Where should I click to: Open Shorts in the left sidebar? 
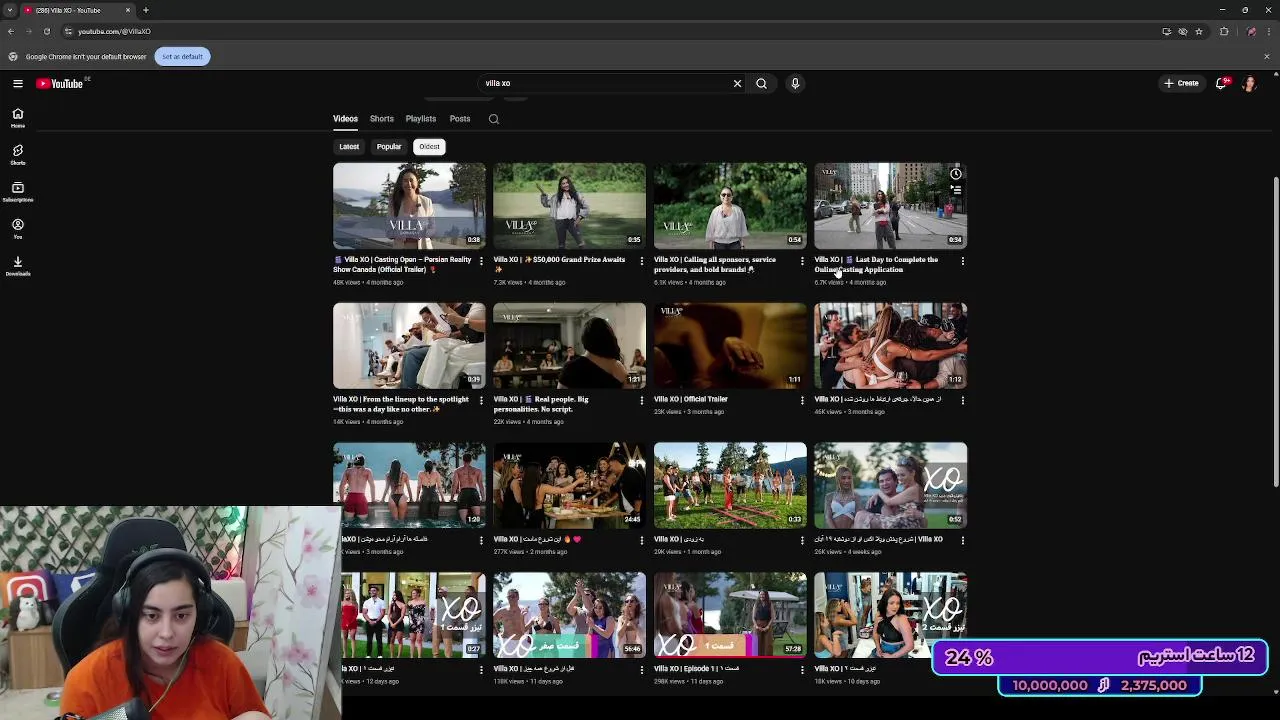click(18, 155)
